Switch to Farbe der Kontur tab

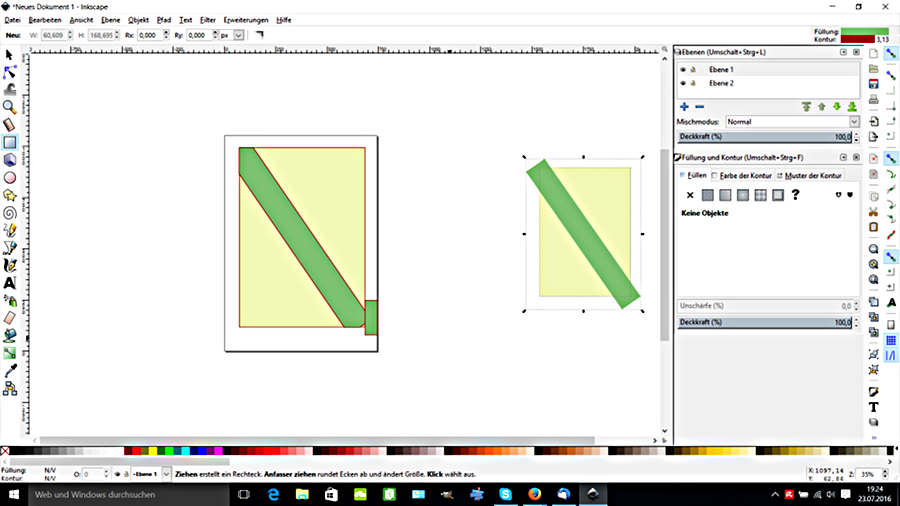(741, 175)
